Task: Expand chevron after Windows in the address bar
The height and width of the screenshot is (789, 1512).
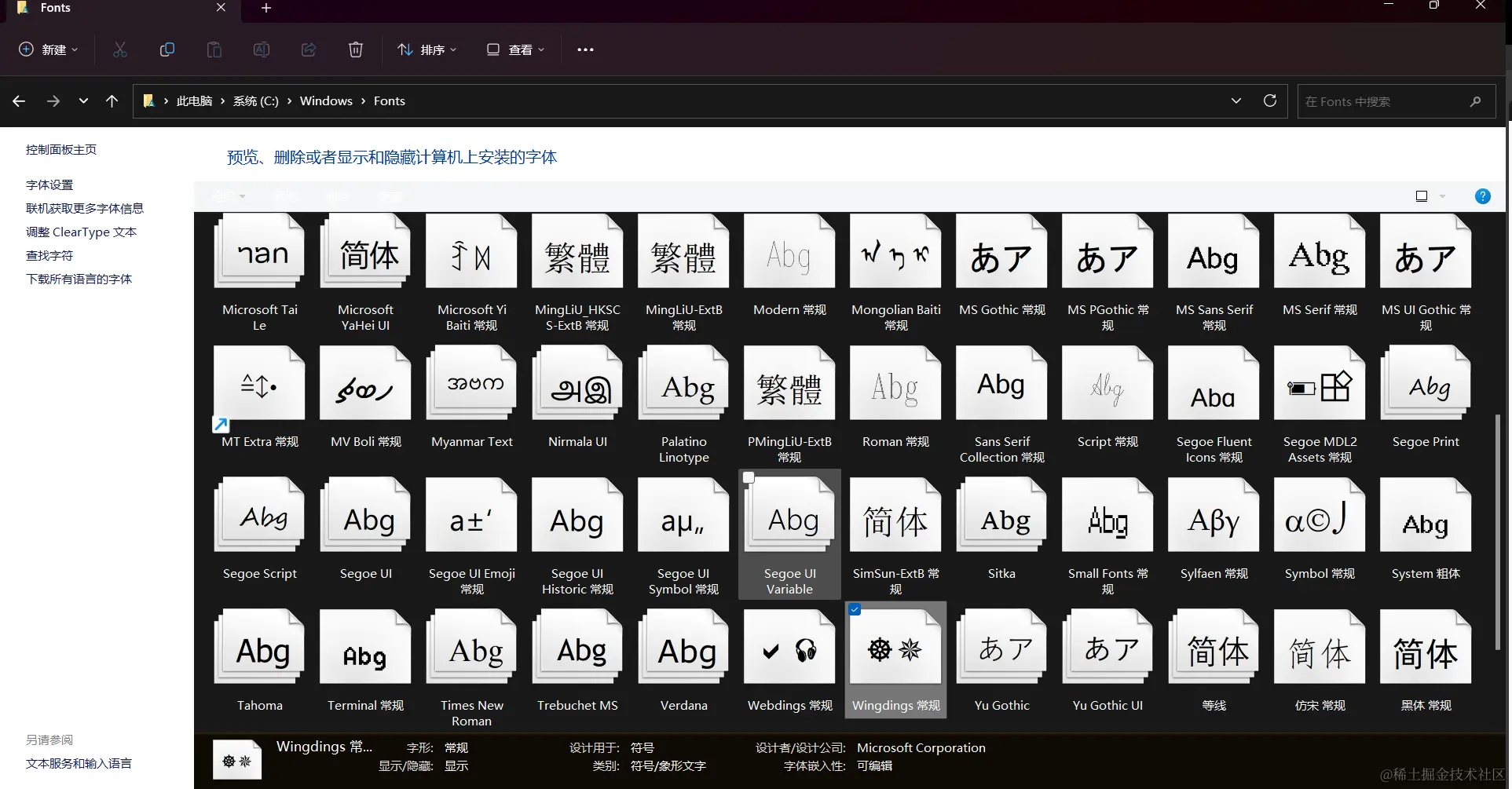Action: [x=363, y=101]
